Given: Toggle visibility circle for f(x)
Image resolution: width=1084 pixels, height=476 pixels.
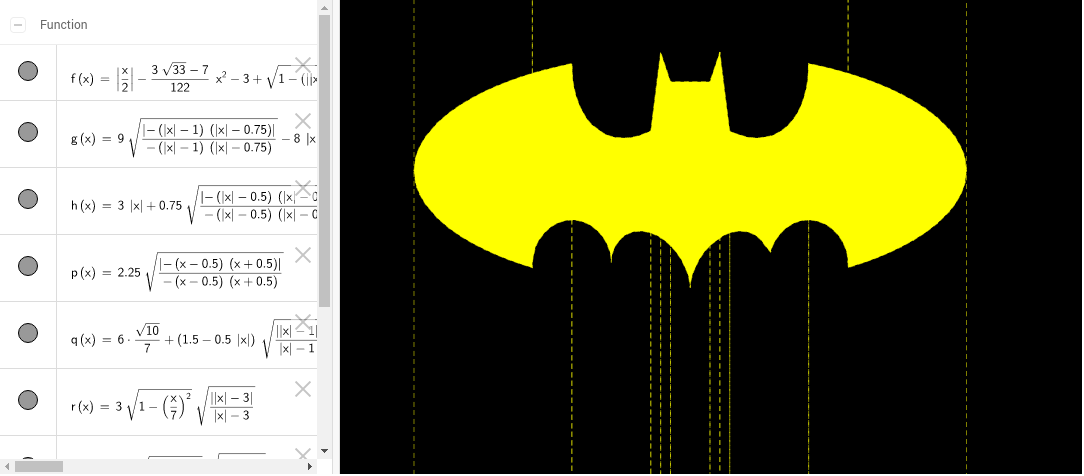Looking at the screenshot, I should coord(28,71).
